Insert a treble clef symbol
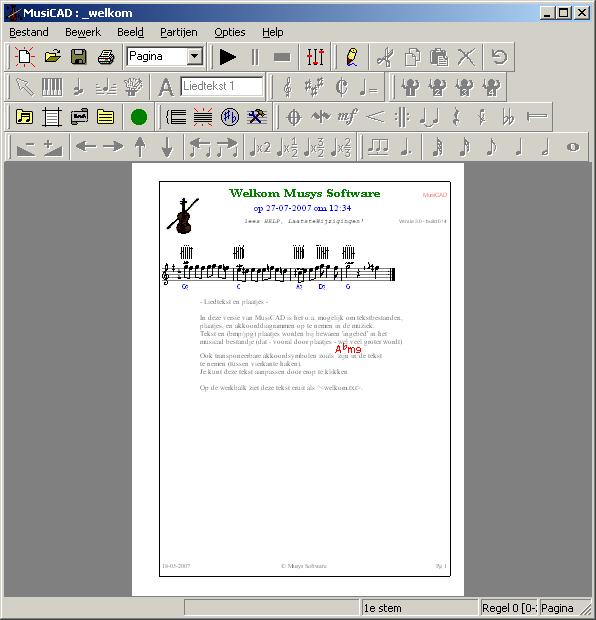This screenshot has height=620, width=596. (x=288, y=87)
